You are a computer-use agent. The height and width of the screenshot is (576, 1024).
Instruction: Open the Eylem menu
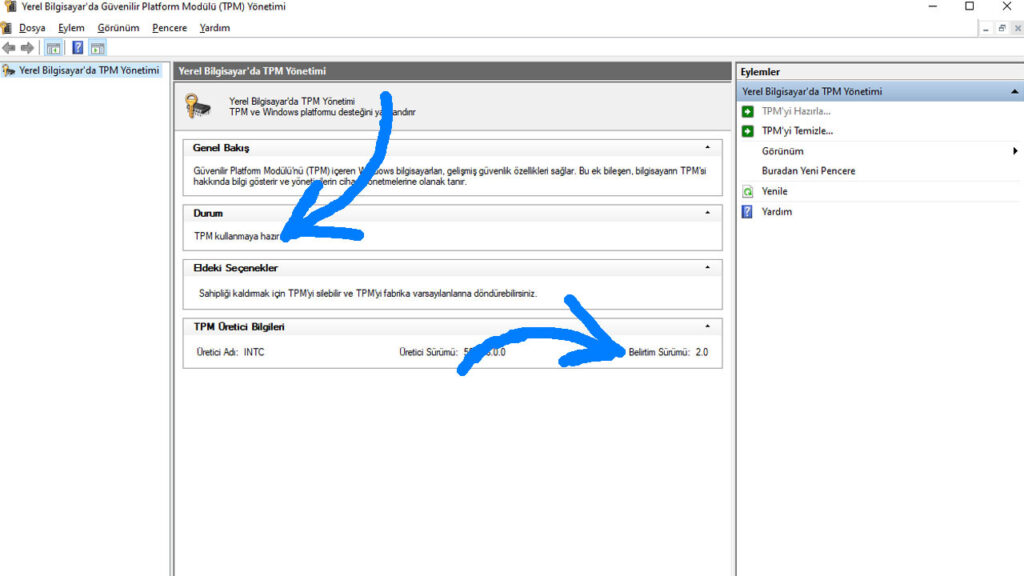(x=71, y=28)
